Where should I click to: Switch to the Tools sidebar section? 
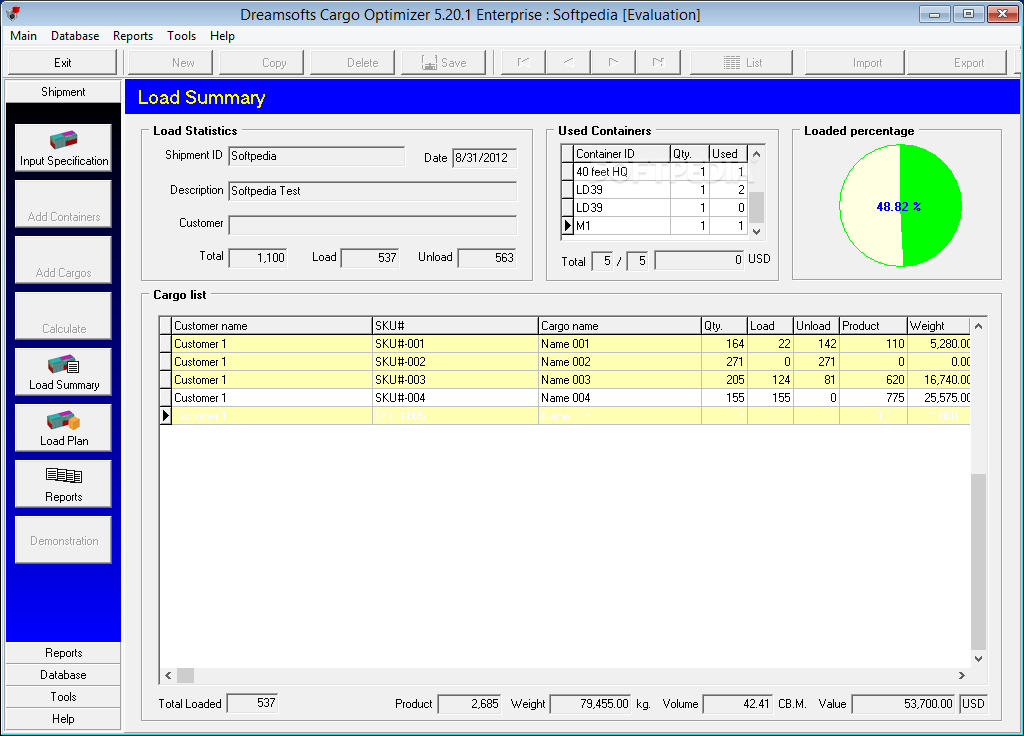pos(63,697)
